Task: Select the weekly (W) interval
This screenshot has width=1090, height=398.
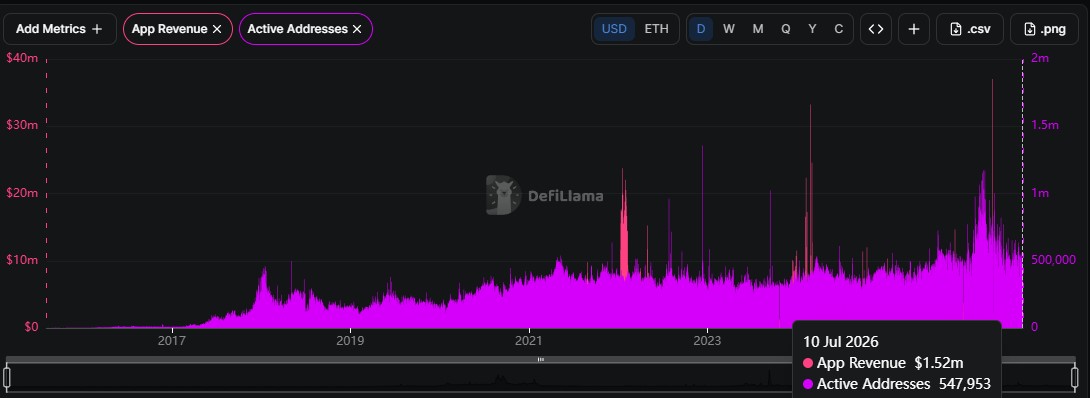Action: click(729, 29)
